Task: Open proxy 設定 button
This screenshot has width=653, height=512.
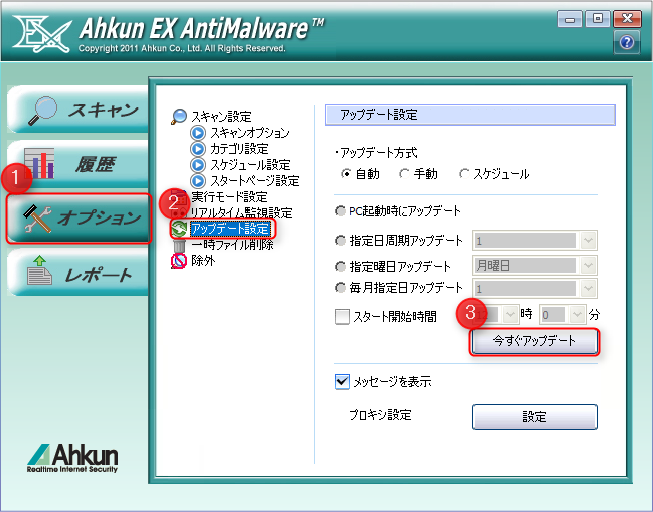Action: coord(535,417)
